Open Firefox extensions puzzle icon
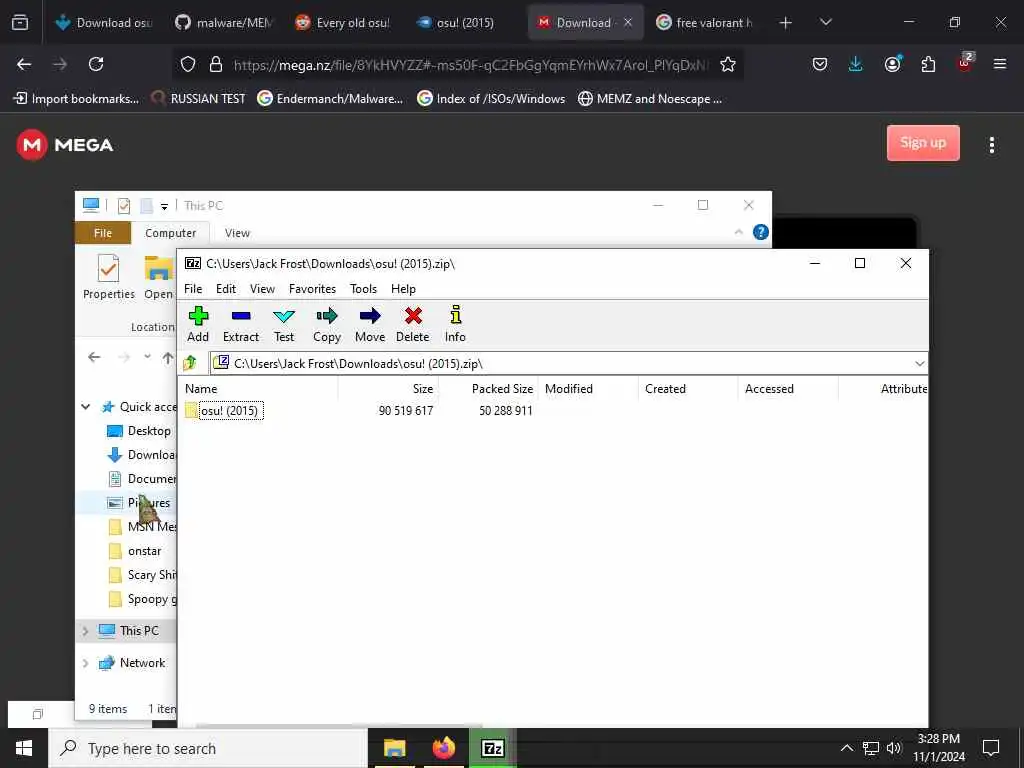The height and width of the screenshot is (768, 1024). 928,64
